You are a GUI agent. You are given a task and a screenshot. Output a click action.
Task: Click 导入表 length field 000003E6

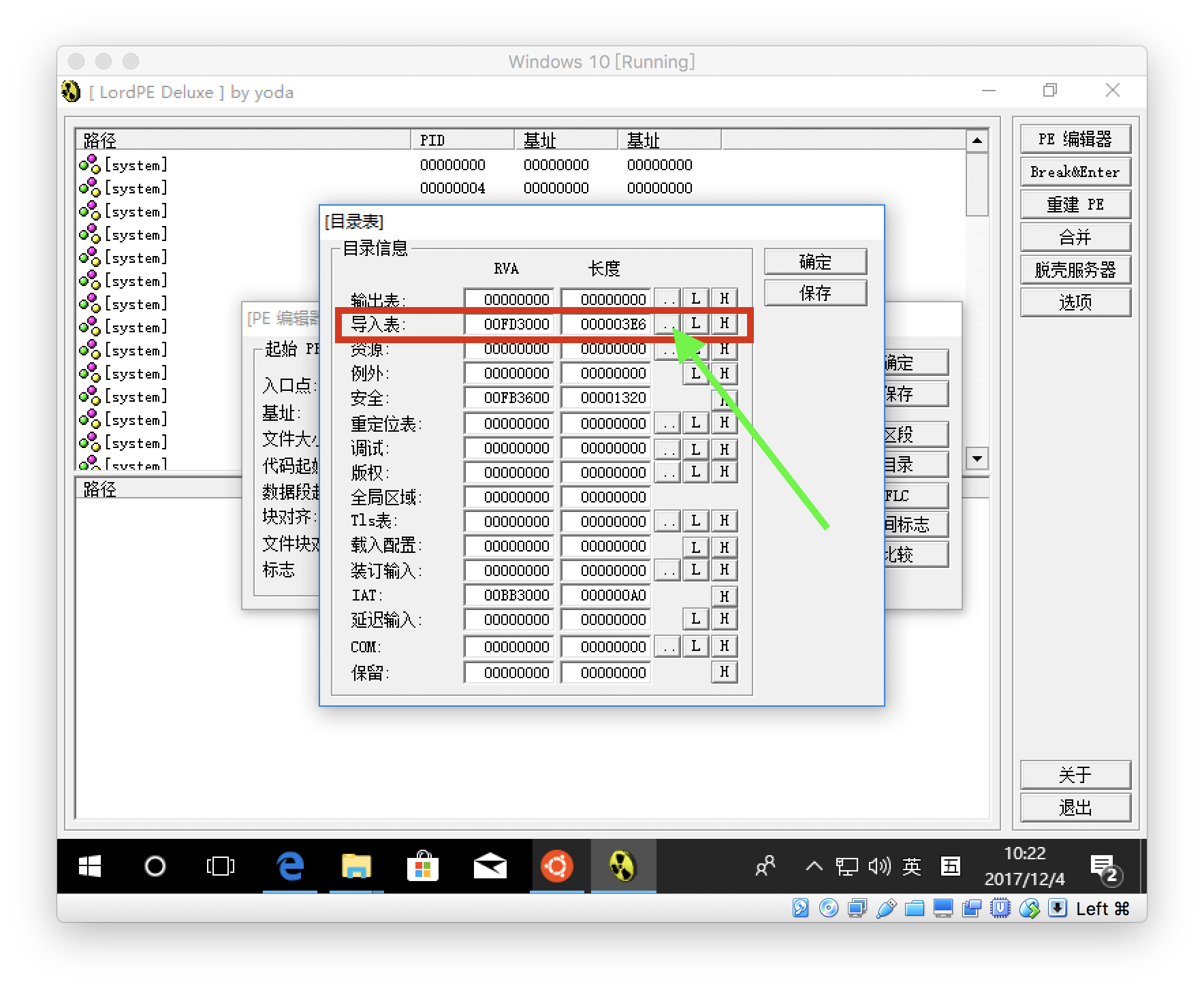coord(605,324)
